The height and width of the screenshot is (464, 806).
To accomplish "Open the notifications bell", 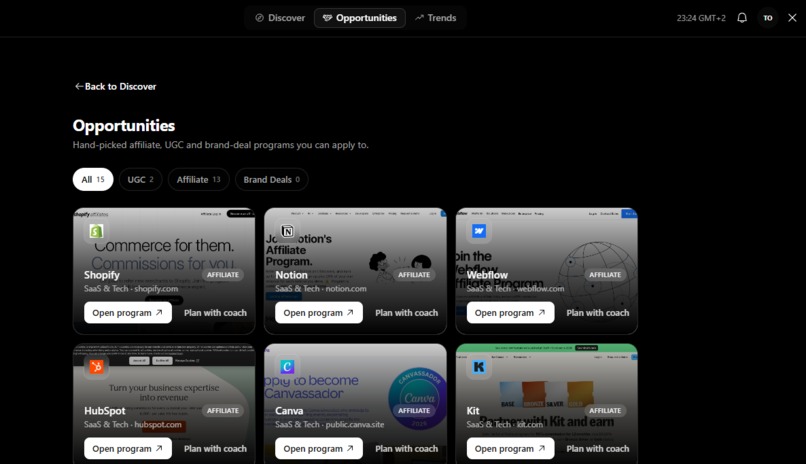I will pyautogui.click(x=742, y=18).
